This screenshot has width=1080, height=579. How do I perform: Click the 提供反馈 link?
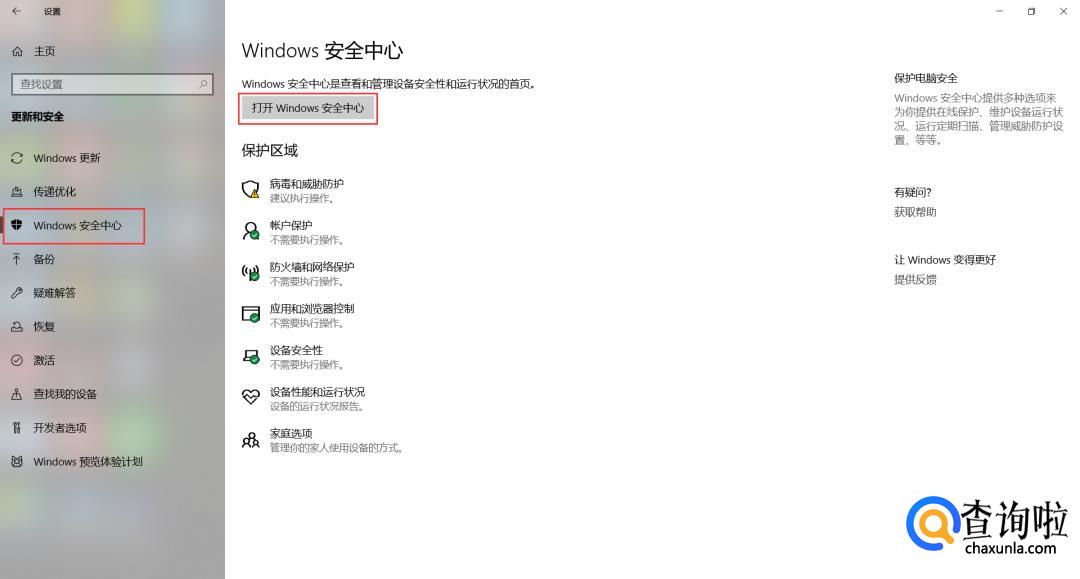pos(915,280)
